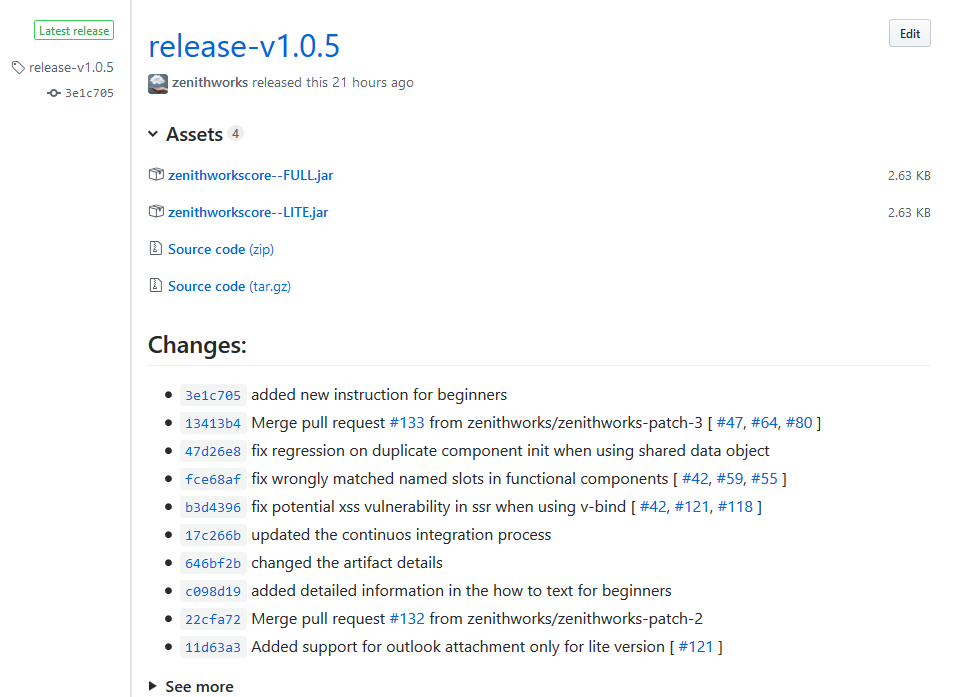This screenshot has height=697, width=962.
Task: Open commit fce68af about named slots fix
Action: tap(212, 478)
